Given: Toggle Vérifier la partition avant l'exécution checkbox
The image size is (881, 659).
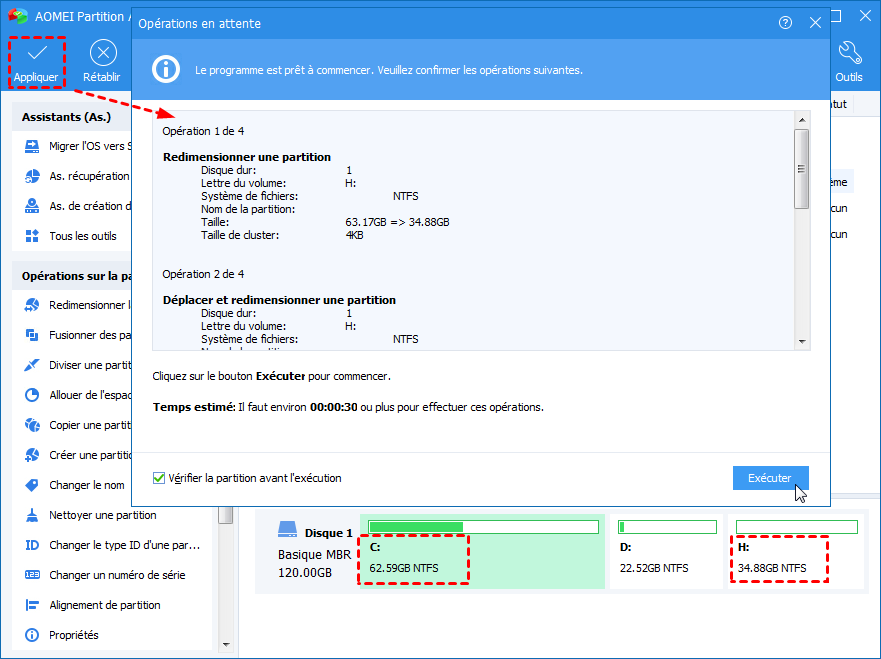Looking at the screenshot, I should [159, 478].
